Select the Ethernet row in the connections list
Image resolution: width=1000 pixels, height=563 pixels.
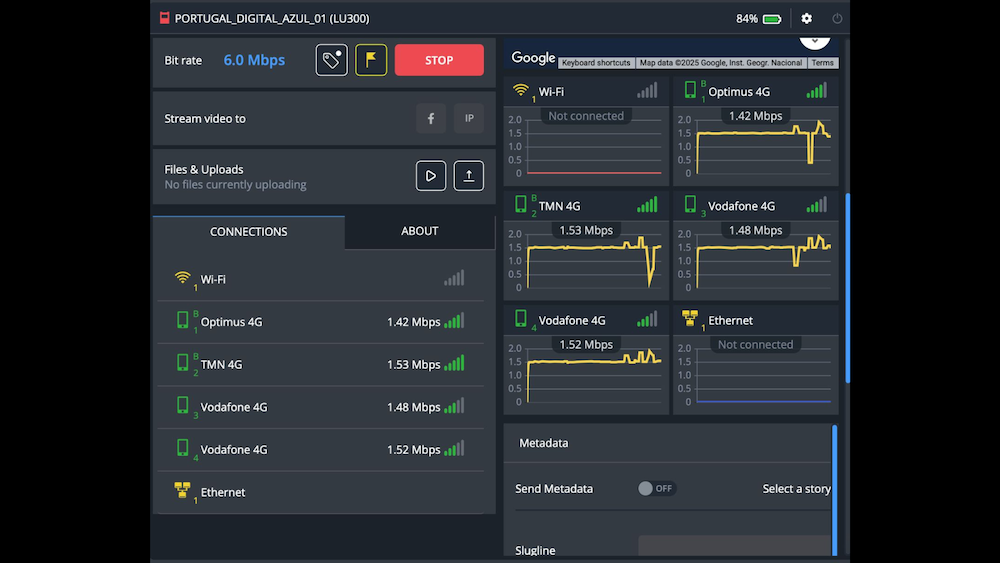coord(320,492)
